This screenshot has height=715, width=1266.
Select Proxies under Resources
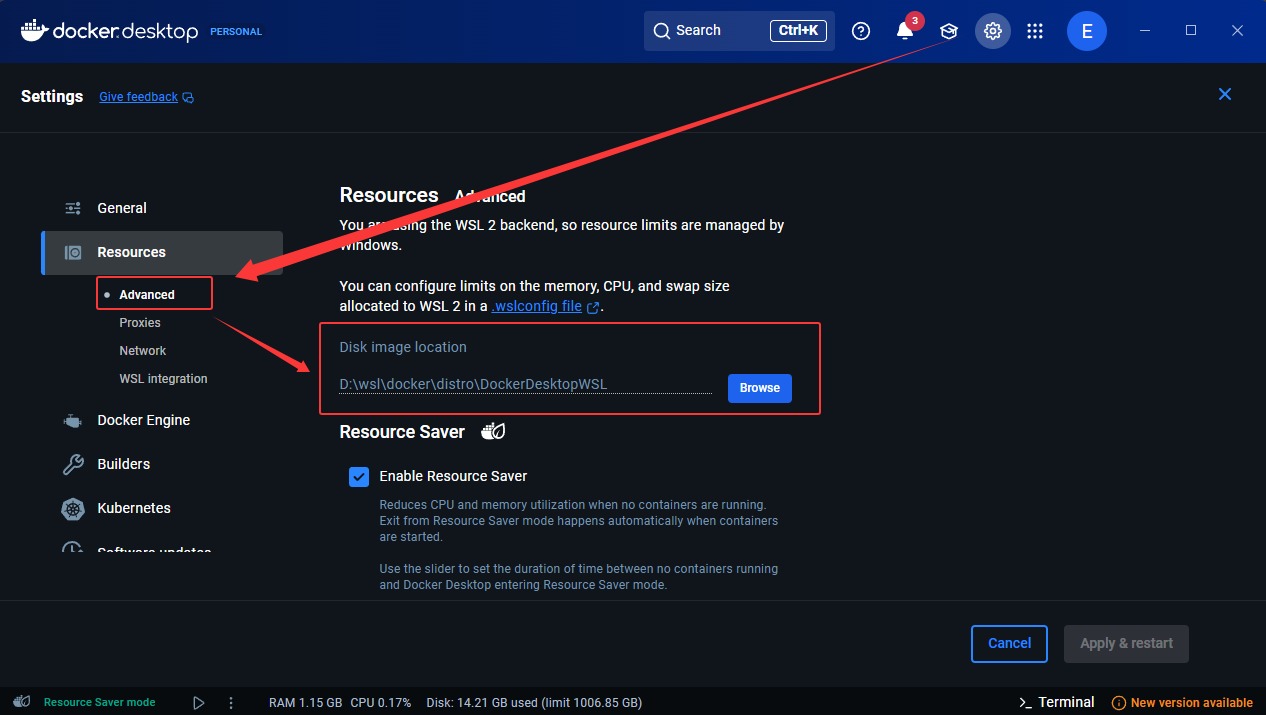(x=140, y=323)
